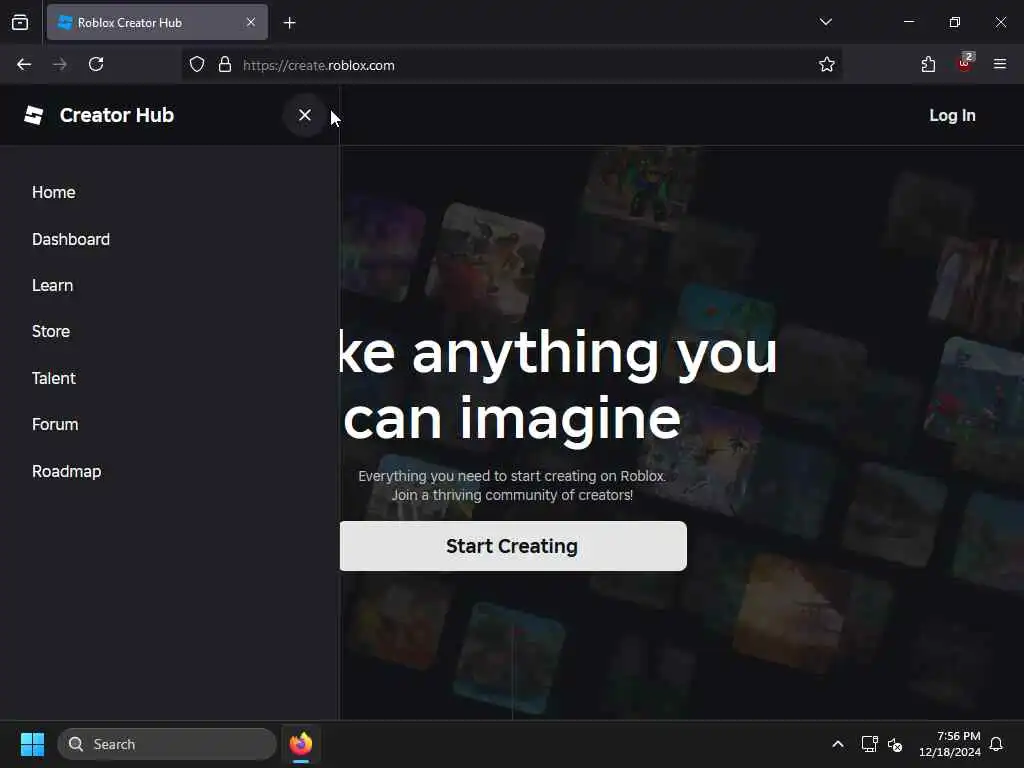
Task: Click the Start Creating button
Action: (x=513, y=546)
